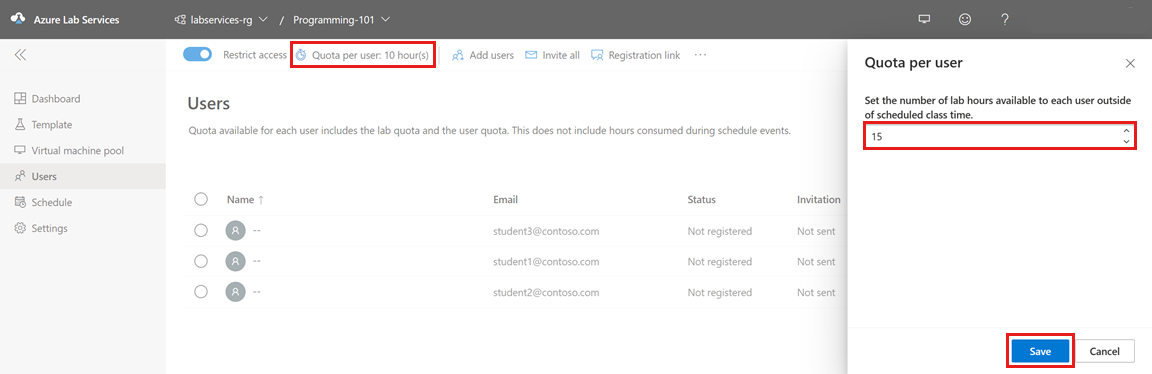Sort users by Name column header
Screen dimensions: 1152x374
click(241, 200)
